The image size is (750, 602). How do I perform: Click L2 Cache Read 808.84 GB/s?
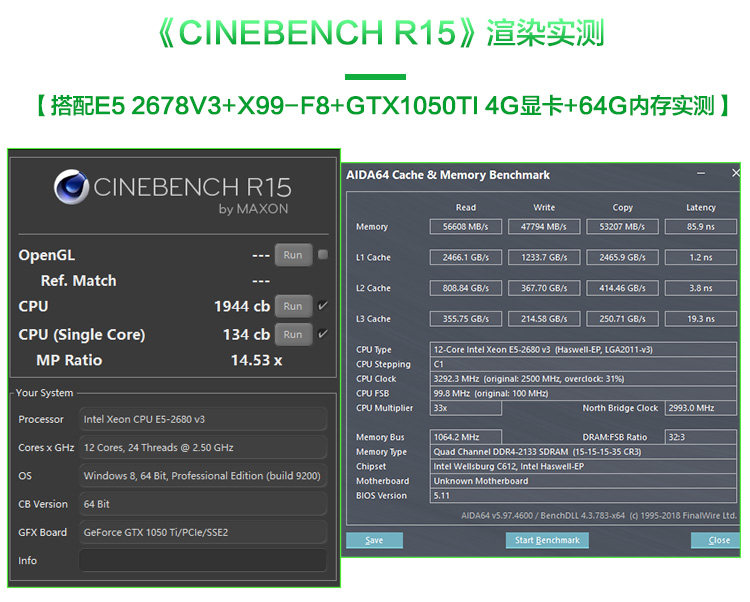pyautogui.click(x=466, y=288)
